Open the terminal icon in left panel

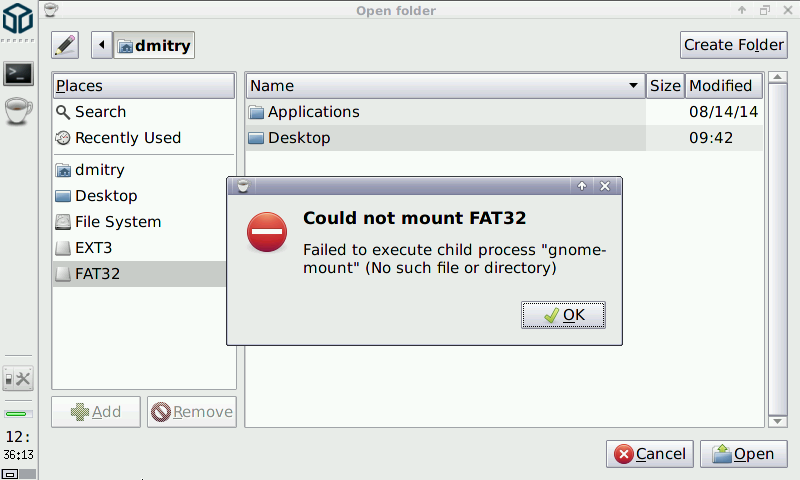[x=18, y=73]
